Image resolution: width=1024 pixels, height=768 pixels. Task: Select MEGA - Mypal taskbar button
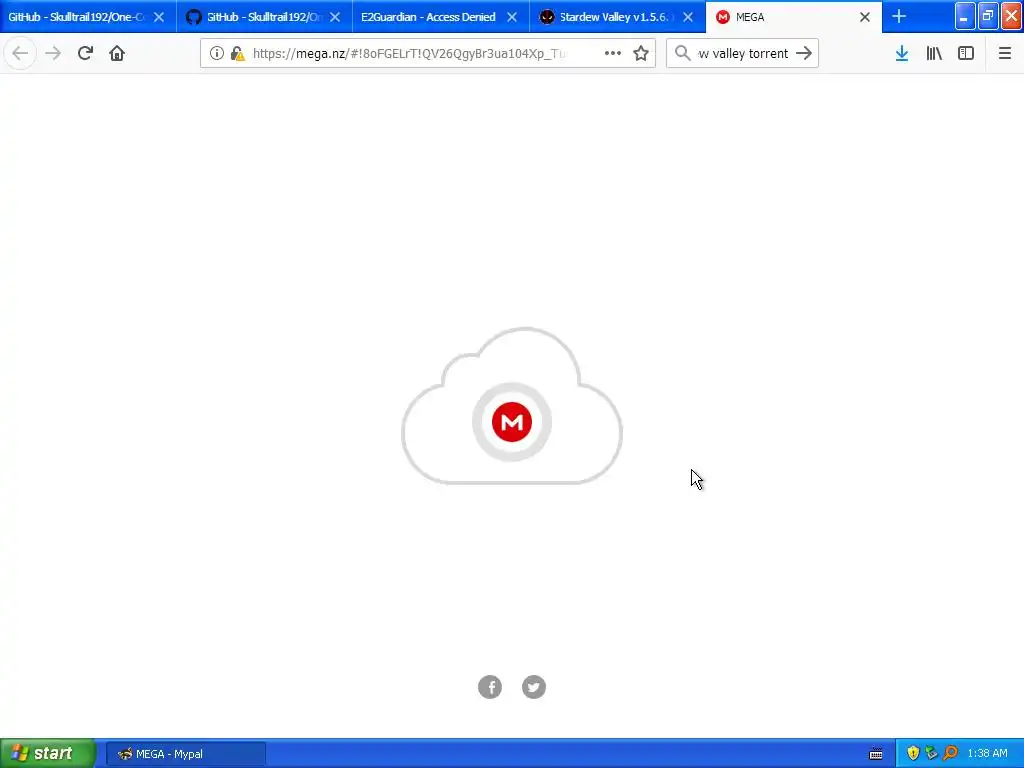point(185,754)
